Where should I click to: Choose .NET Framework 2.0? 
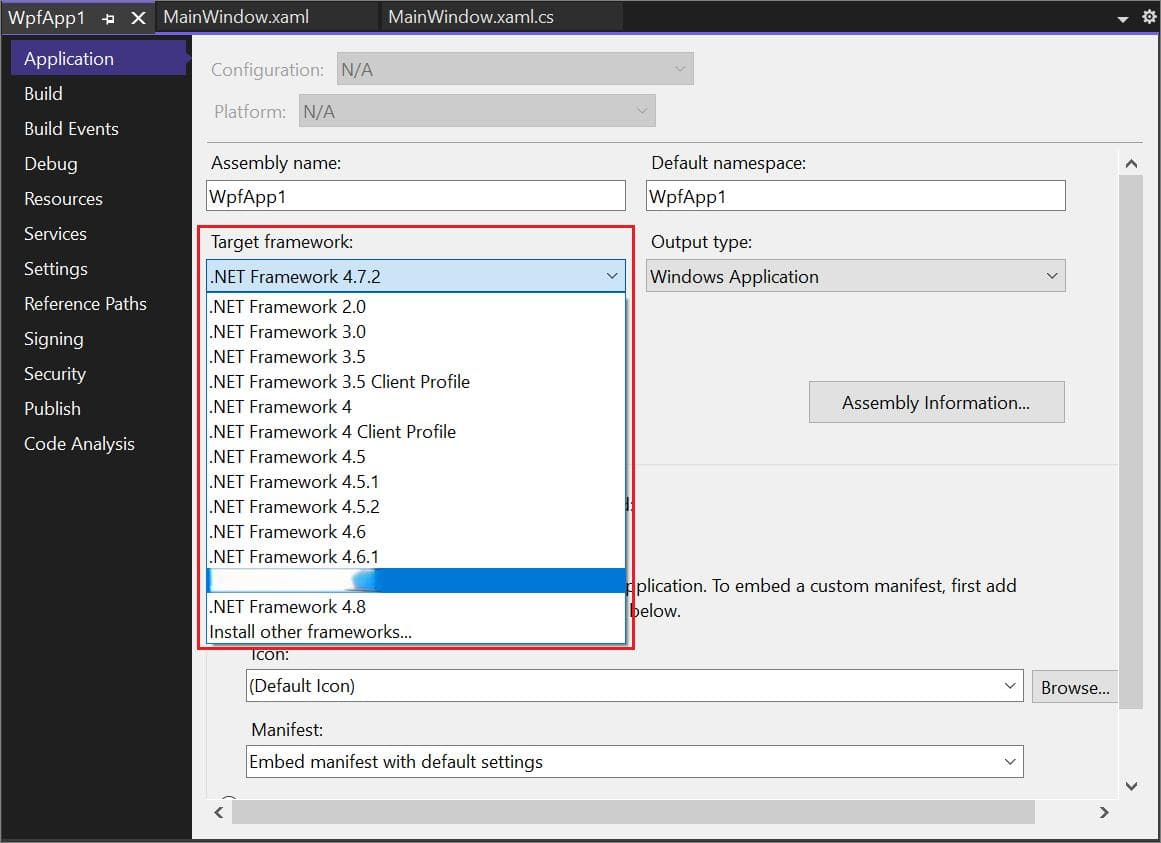point(415,306)
